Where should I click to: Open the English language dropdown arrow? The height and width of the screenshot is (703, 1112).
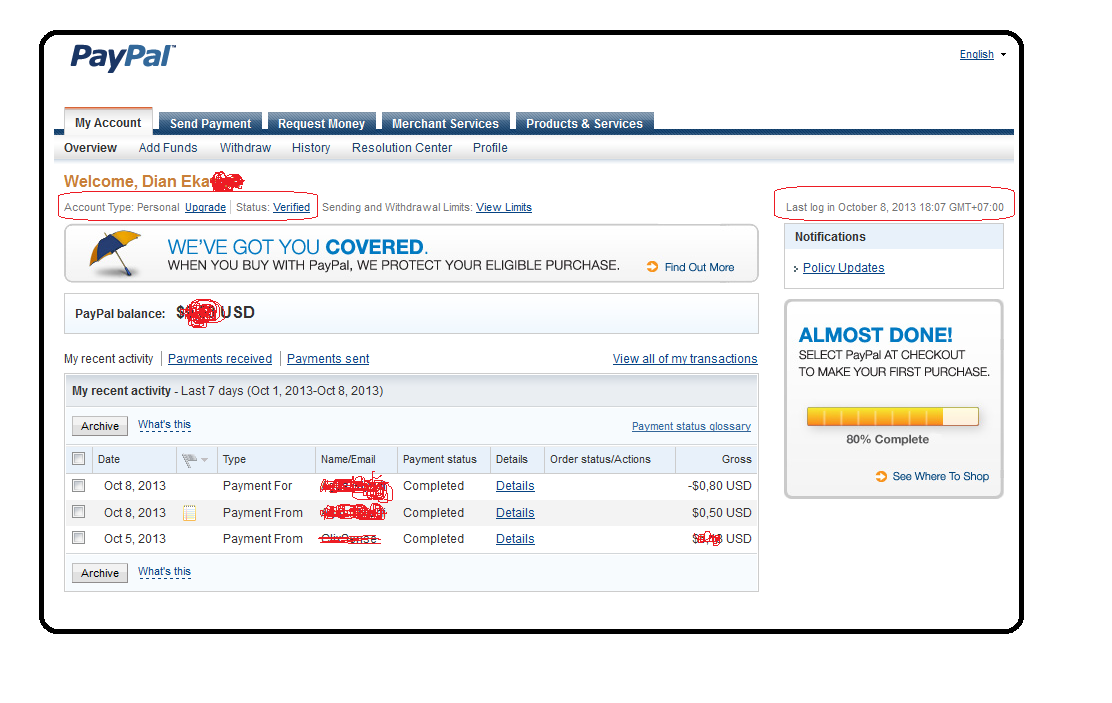(x=1003, y=55)
